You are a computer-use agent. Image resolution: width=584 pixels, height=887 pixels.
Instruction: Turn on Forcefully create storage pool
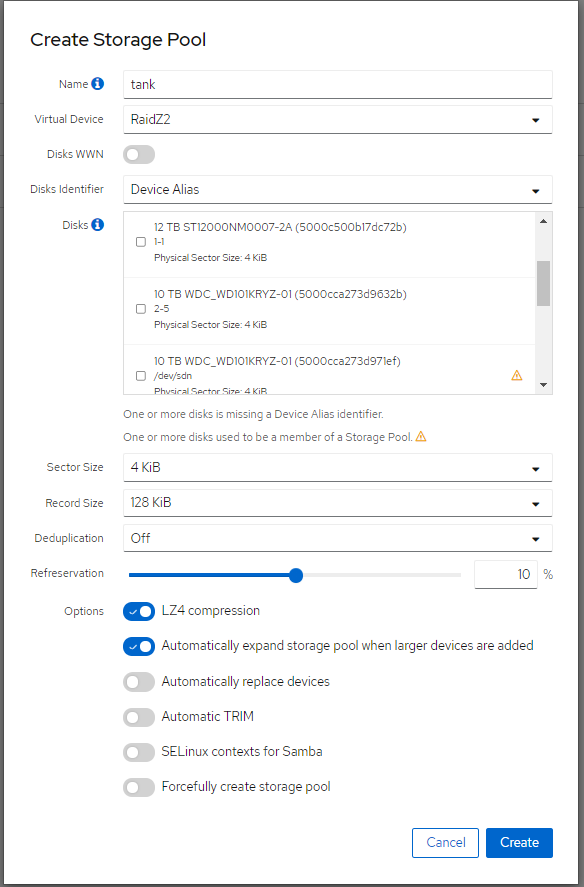(x=139, y=787)
